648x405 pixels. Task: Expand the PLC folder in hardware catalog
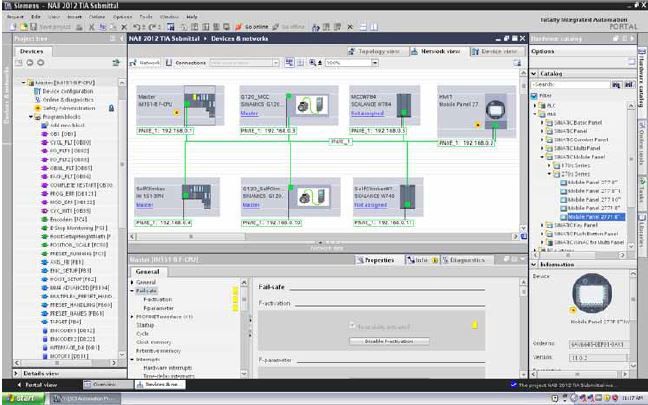(x=536, y=106)
